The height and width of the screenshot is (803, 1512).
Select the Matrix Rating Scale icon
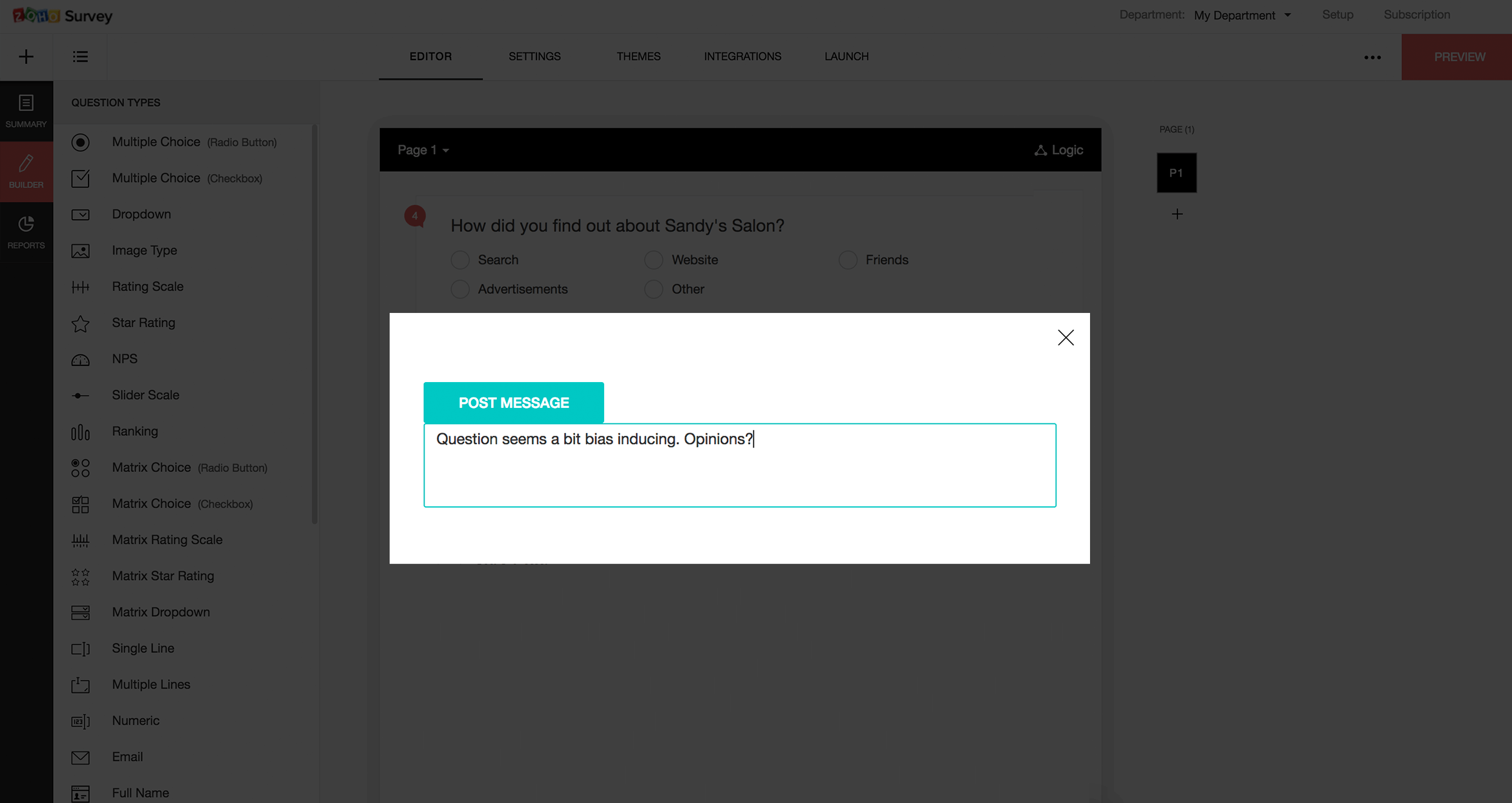(x=80, y=541)
